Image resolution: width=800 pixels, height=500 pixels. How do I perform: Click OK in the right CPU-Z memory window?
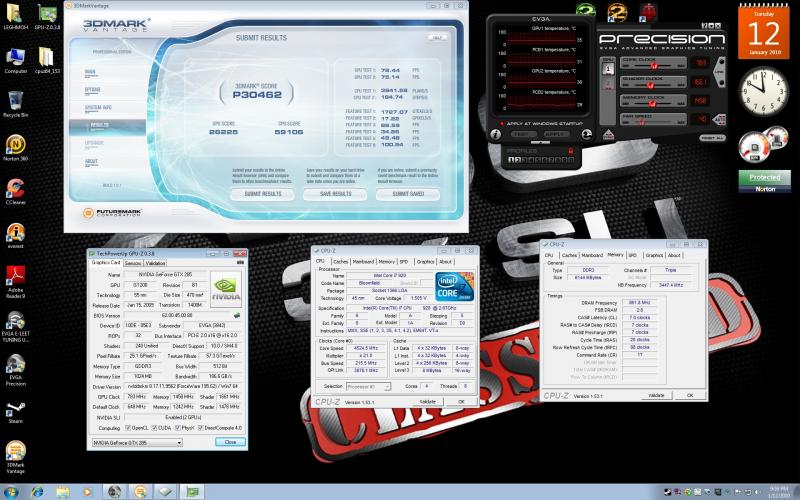pyautogui.click(x=690, y=395)
